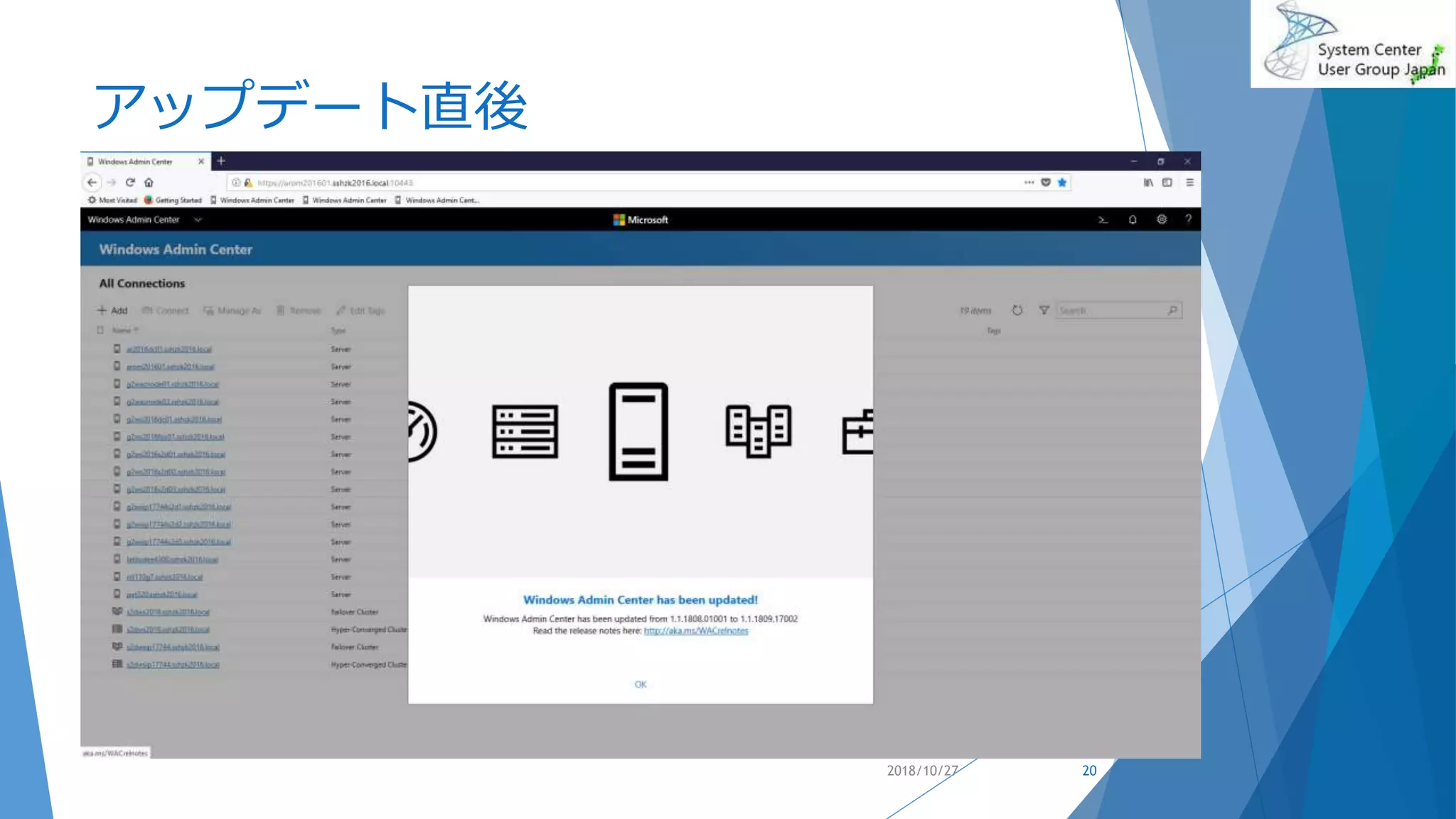Close the Windows Admin Center tab
The width and height of the screenshot is (1456, 819).
tap(201, 161)
